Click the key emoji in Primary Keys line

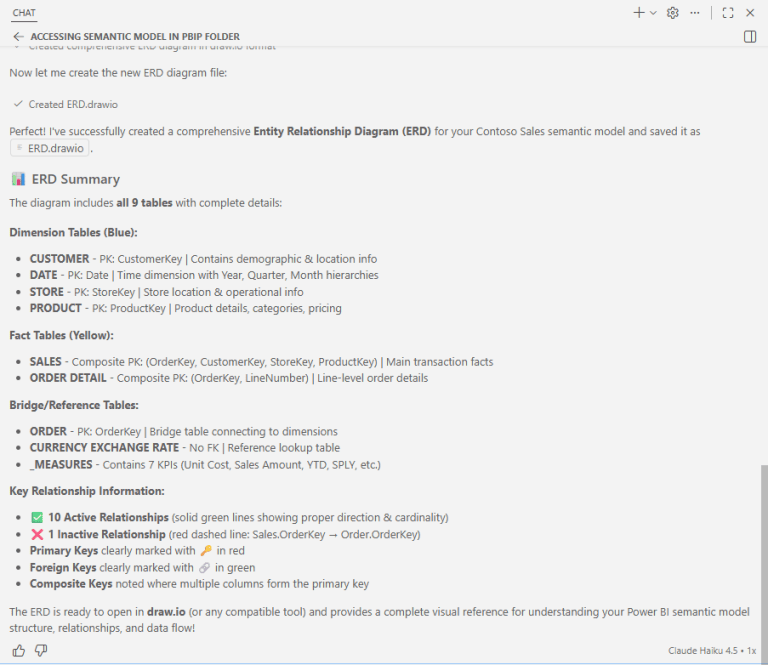[206, 551]
